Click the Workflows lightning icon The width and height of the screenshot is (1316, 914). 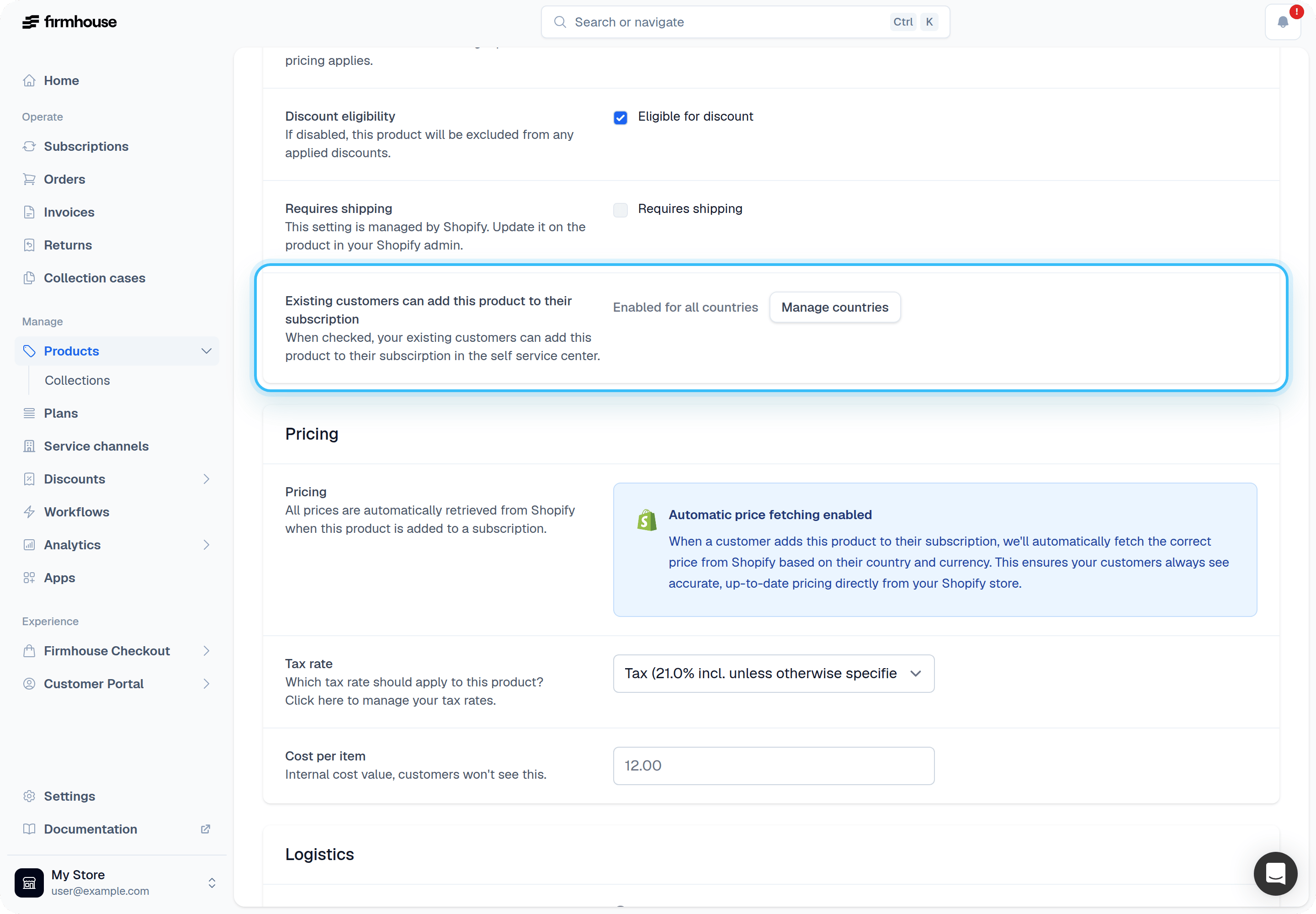pos(29,512)
